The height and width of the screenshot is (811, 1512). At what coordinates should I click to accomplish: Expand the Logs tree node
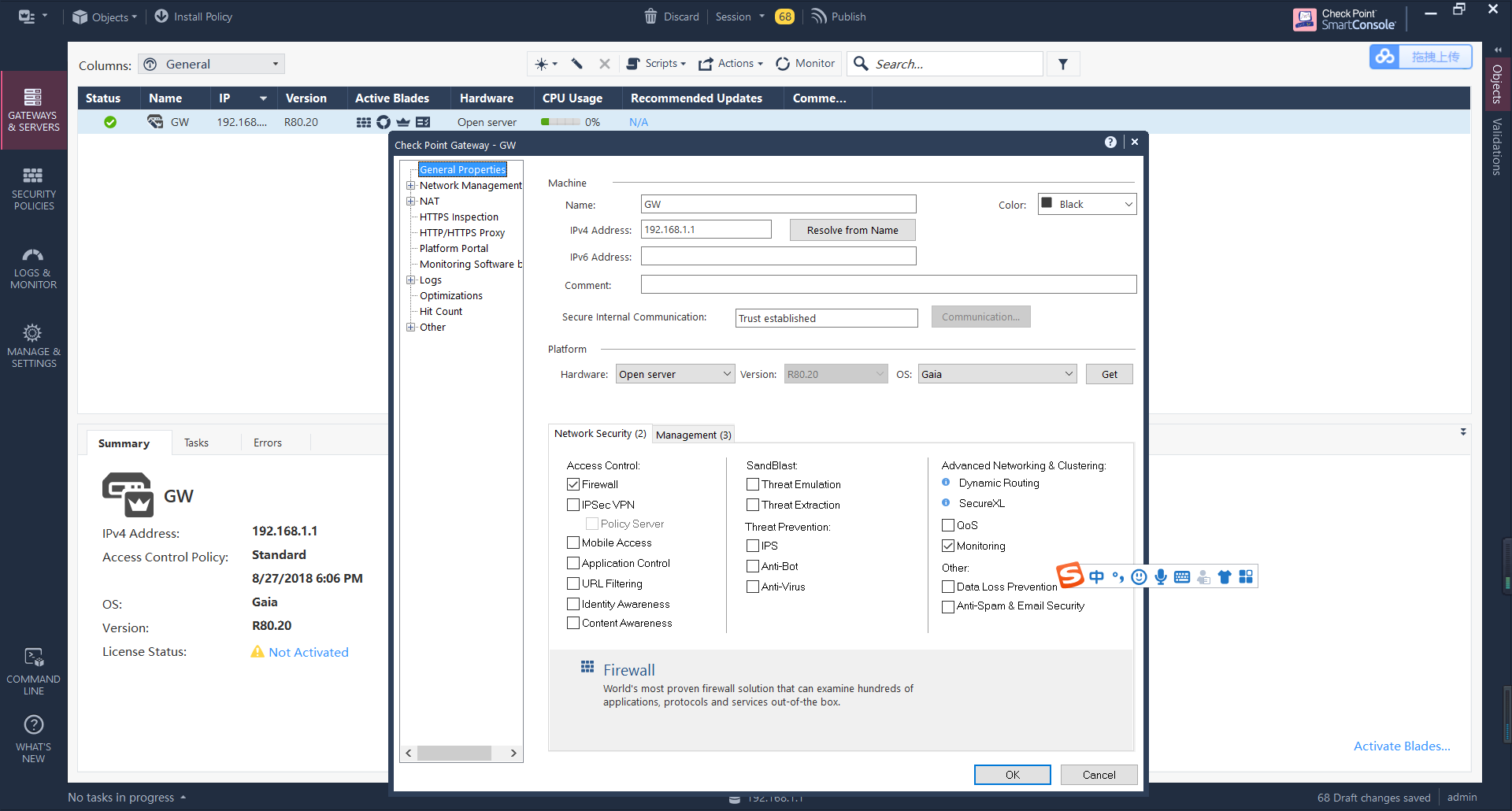pyautogui.click(x=410, y=280)
